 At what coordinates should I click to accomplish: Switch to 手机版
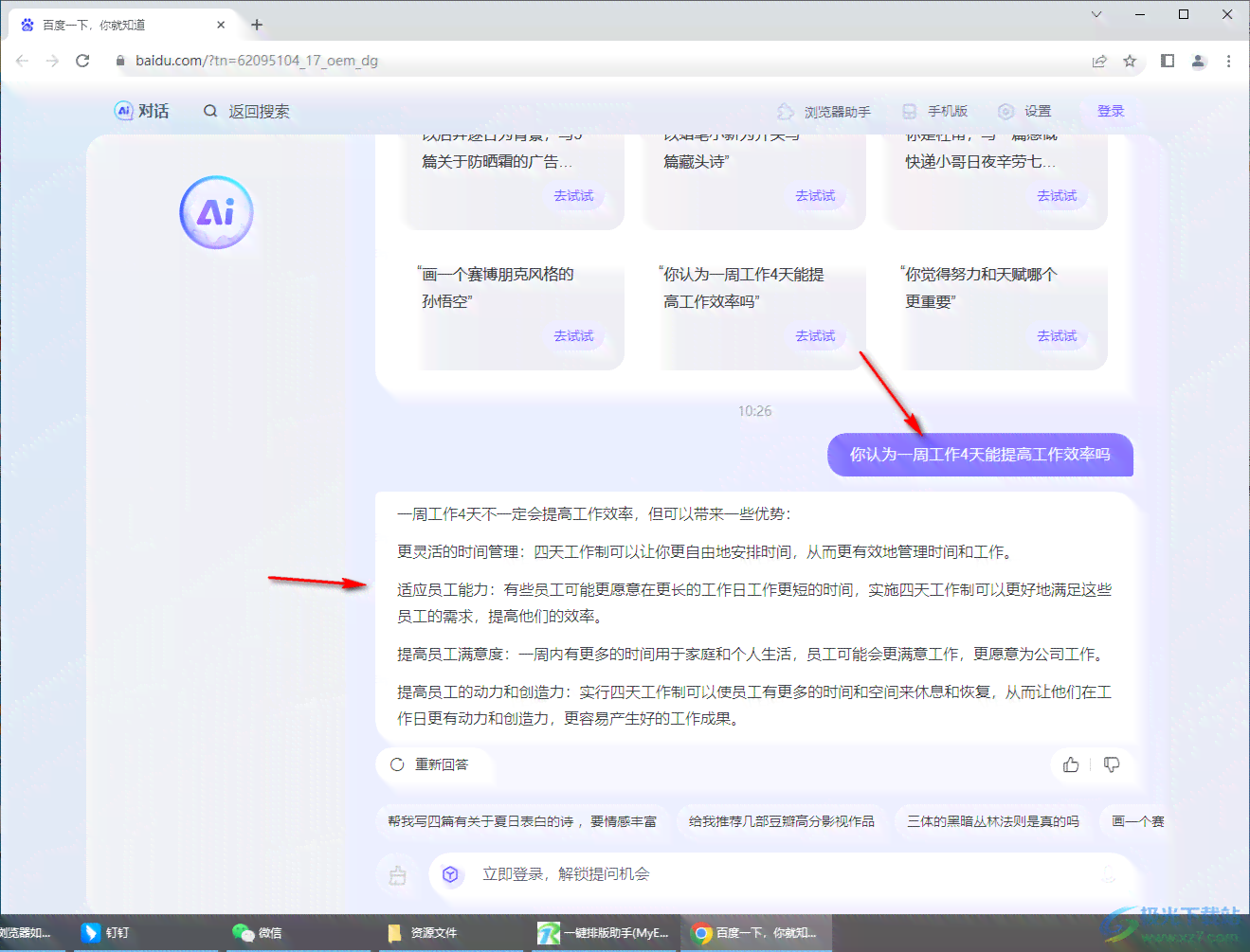pyautogui.click(x=934, y=112)
